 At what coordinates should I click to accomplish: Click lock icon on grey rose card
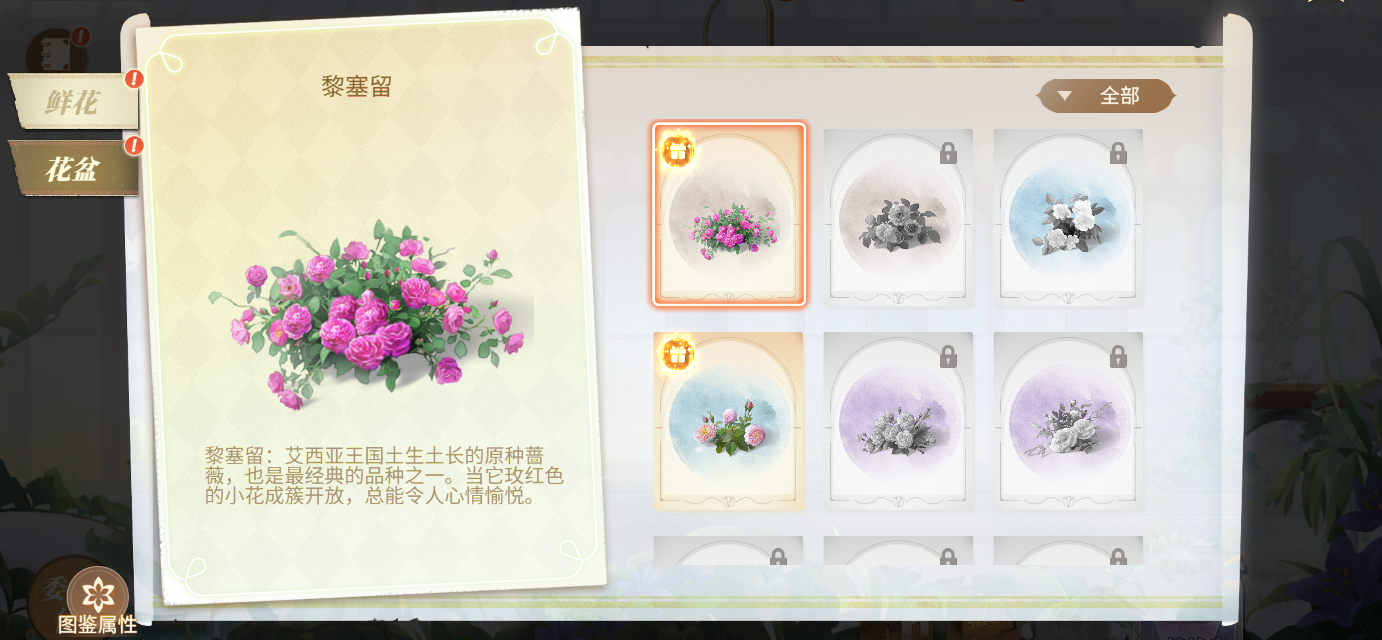pos(948,153)
